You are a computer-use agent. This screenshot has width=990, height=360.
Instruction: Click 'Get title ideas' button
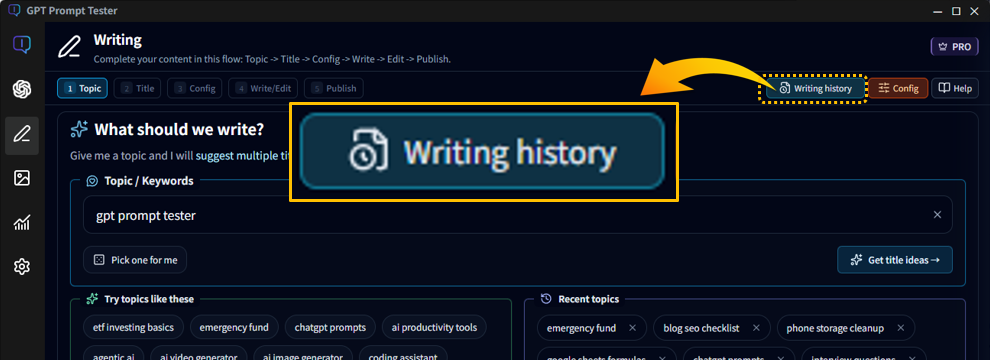pos(895,260)
